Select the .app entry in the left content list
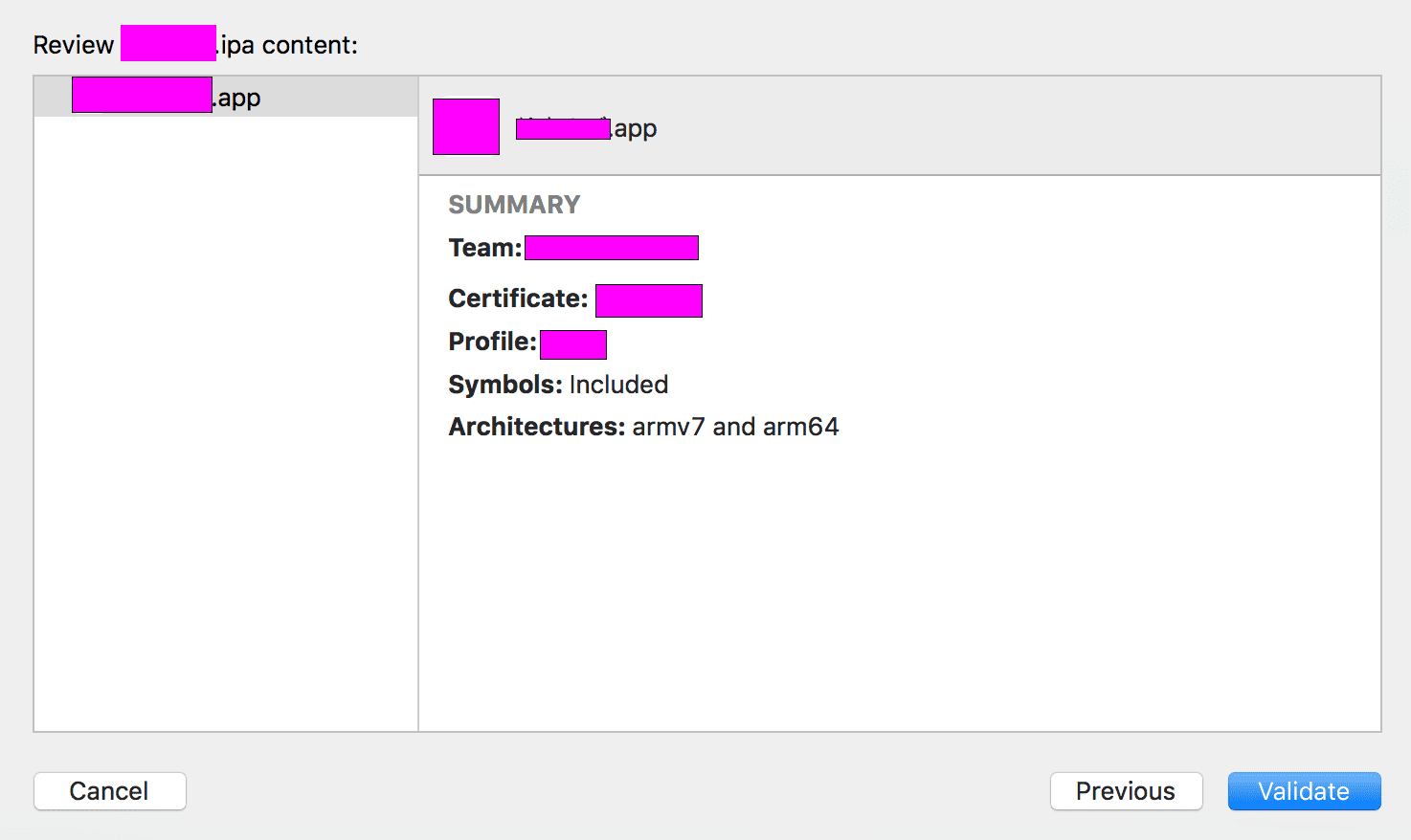The image size is (1411, 840). click(226, 97)
